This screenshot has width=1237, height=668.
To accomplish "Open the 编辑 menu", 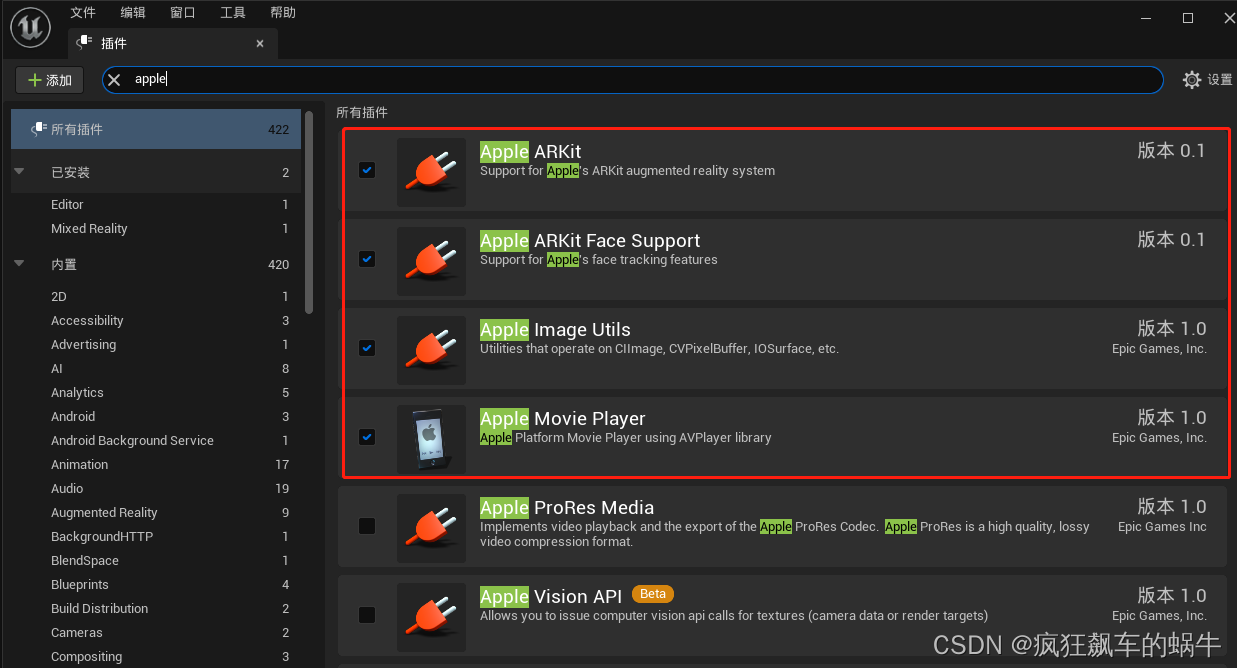I will point(133,13).
